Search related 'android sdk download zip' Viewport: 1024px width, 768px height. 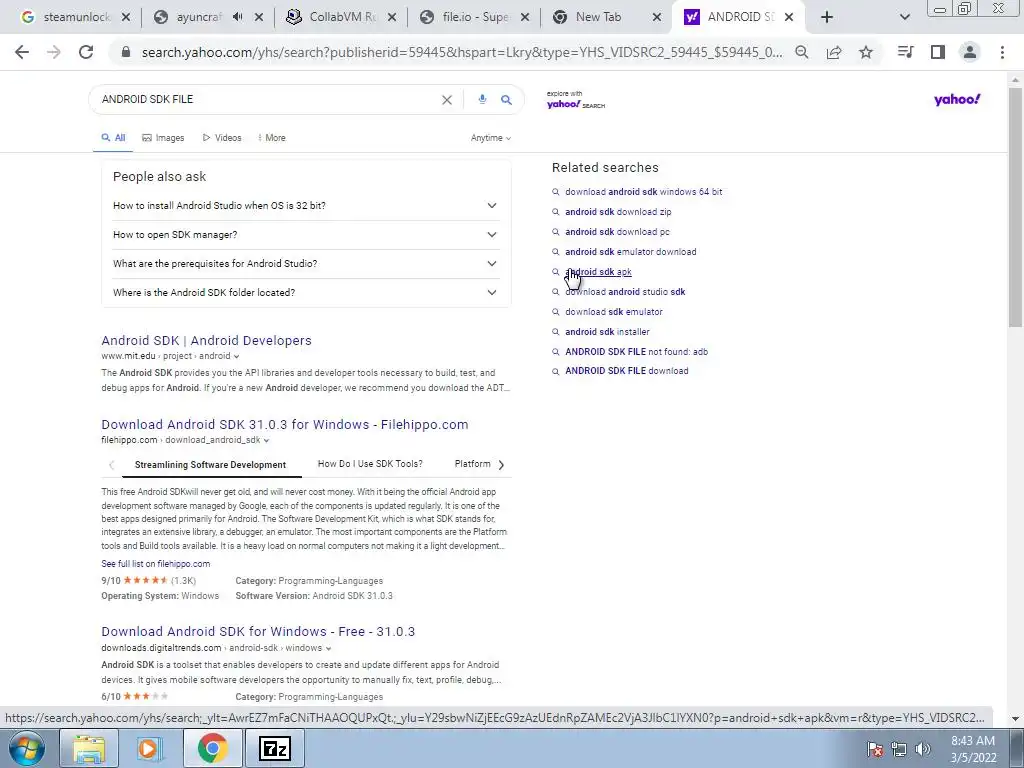coord(618,212)
